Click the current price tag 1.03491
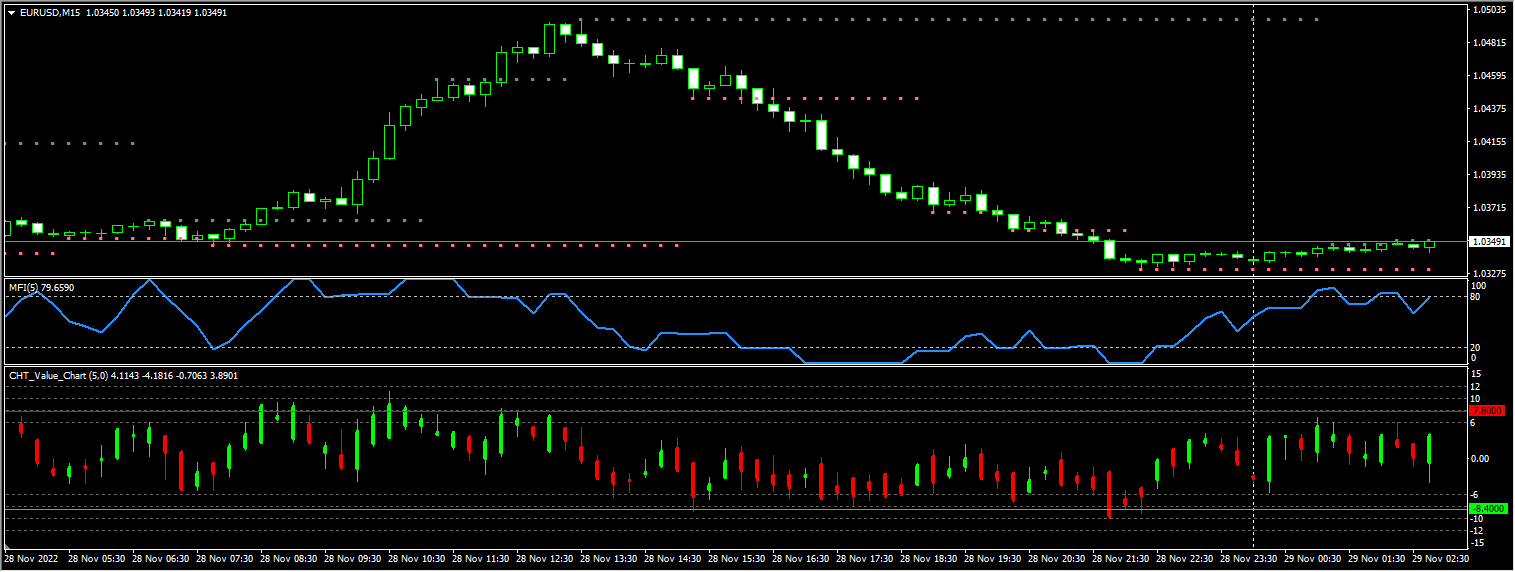 click(x=1489, y=242)
